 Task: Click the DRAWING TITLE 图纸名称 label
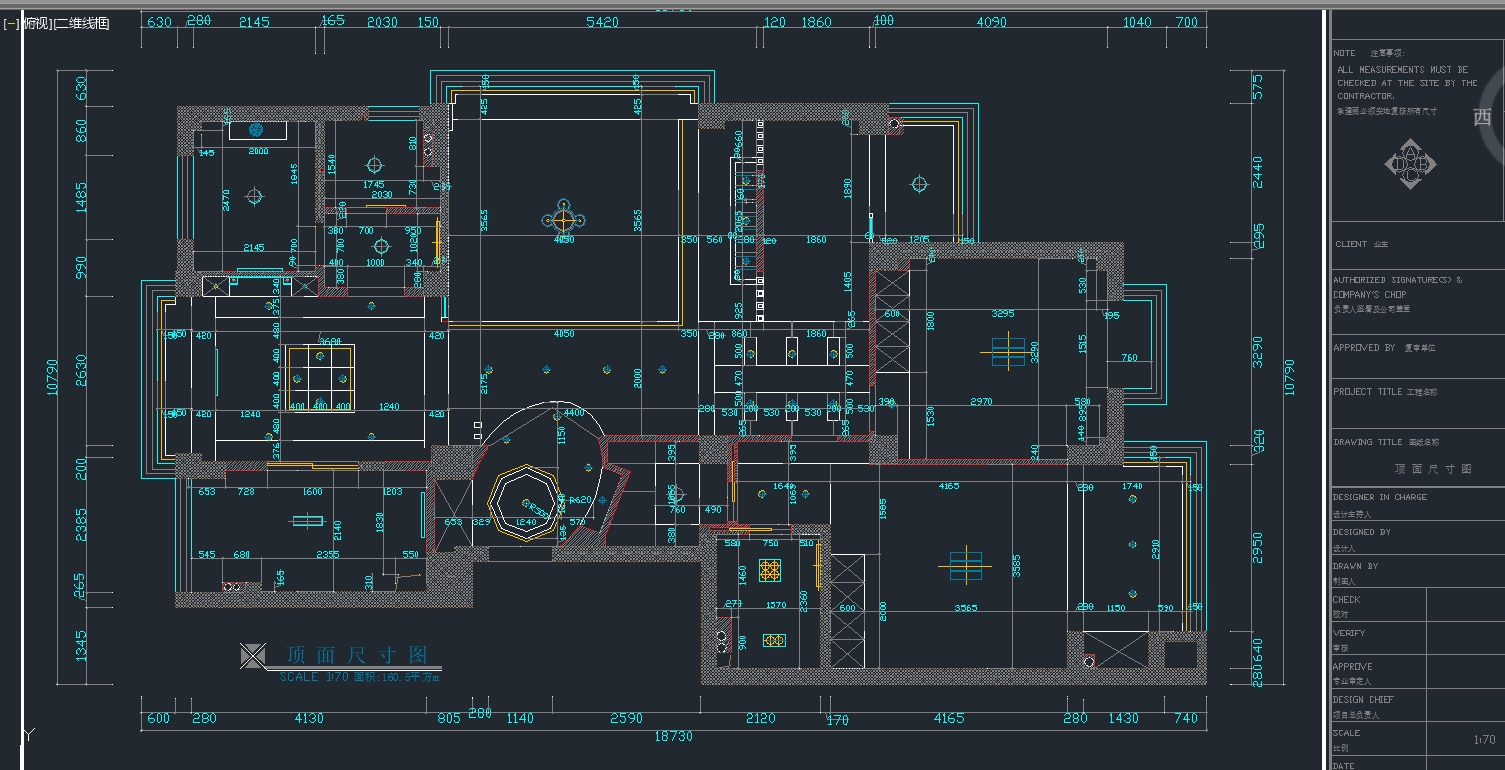coord(1386,442)
